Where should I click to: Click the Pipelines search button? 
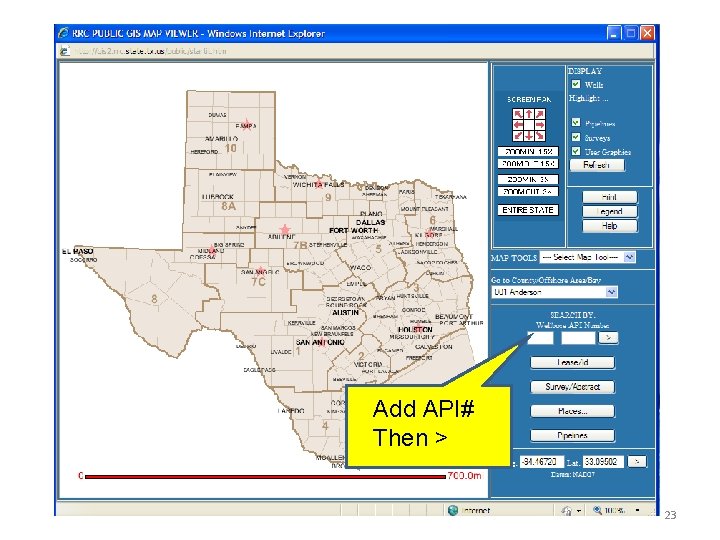(573, 435)
